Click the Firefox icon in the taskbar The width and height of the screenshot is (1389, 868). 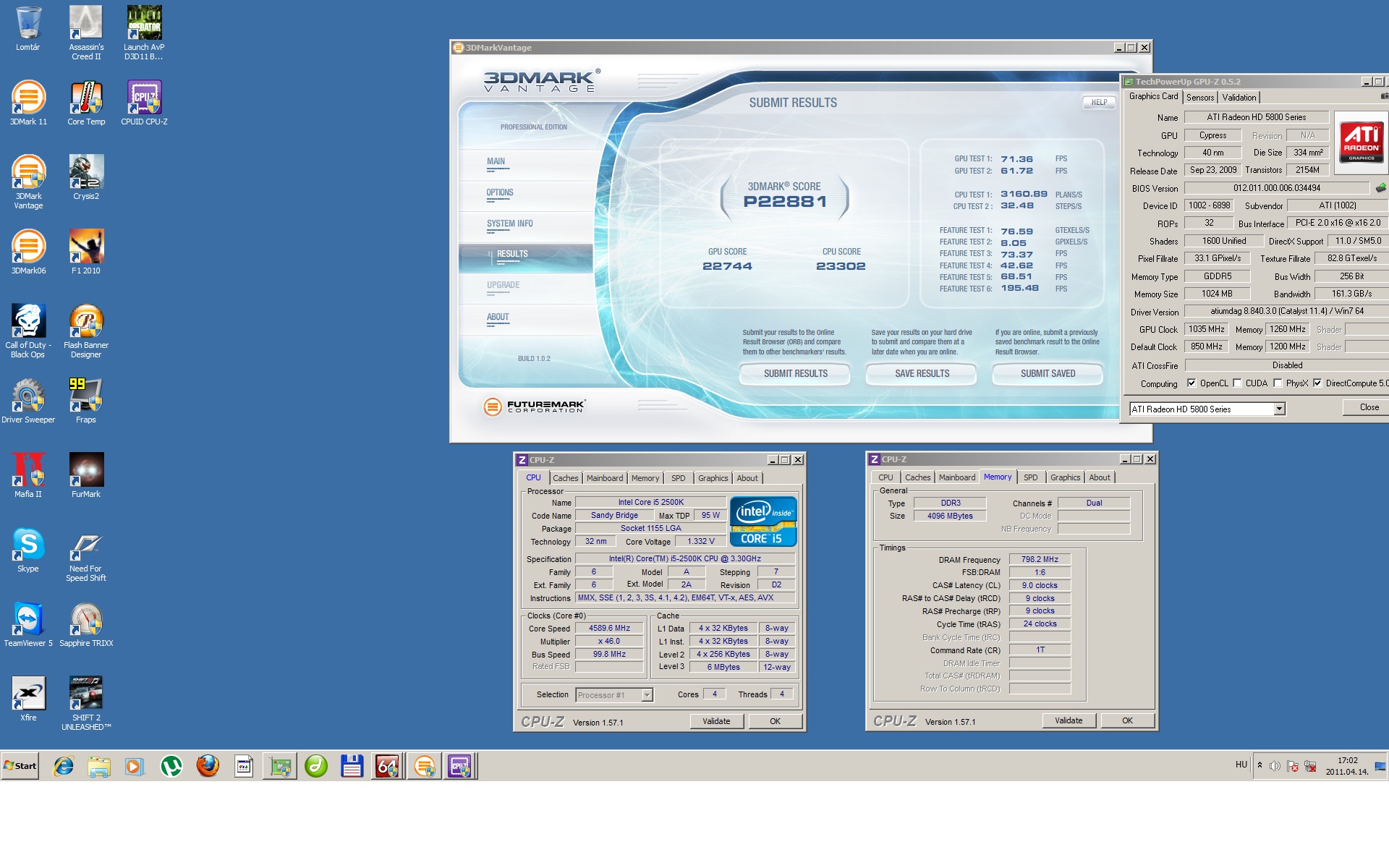click(x=208, y=766)
